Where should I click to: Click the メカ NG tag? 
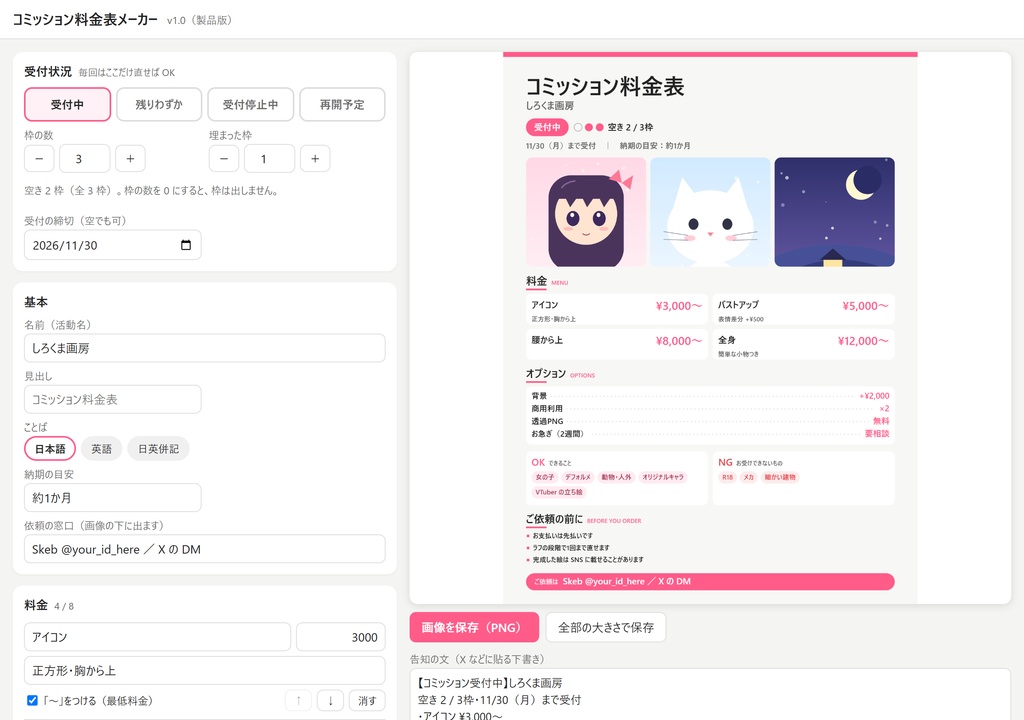748,477
